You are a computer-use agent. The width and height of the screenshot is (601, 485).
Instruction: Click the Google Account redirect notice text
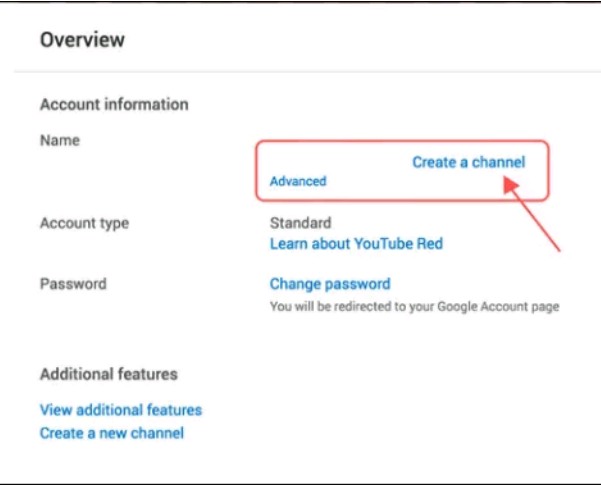414,307
